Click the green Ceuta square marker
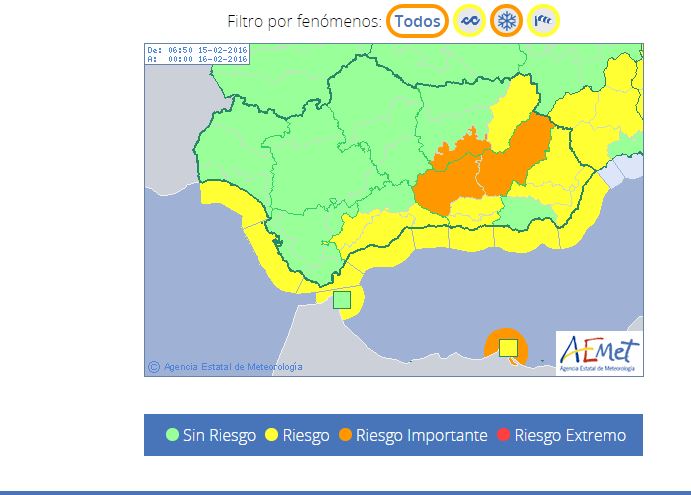Screen dimensions: 691x495 click(342, 299)
